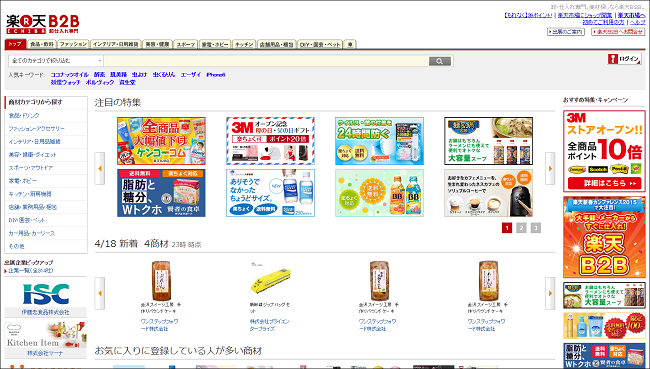Image resolution: width=650 pixels, height=369 pixels.
Task: Click the ココナッツオイル keyword link
Action: tap(70, 75)
